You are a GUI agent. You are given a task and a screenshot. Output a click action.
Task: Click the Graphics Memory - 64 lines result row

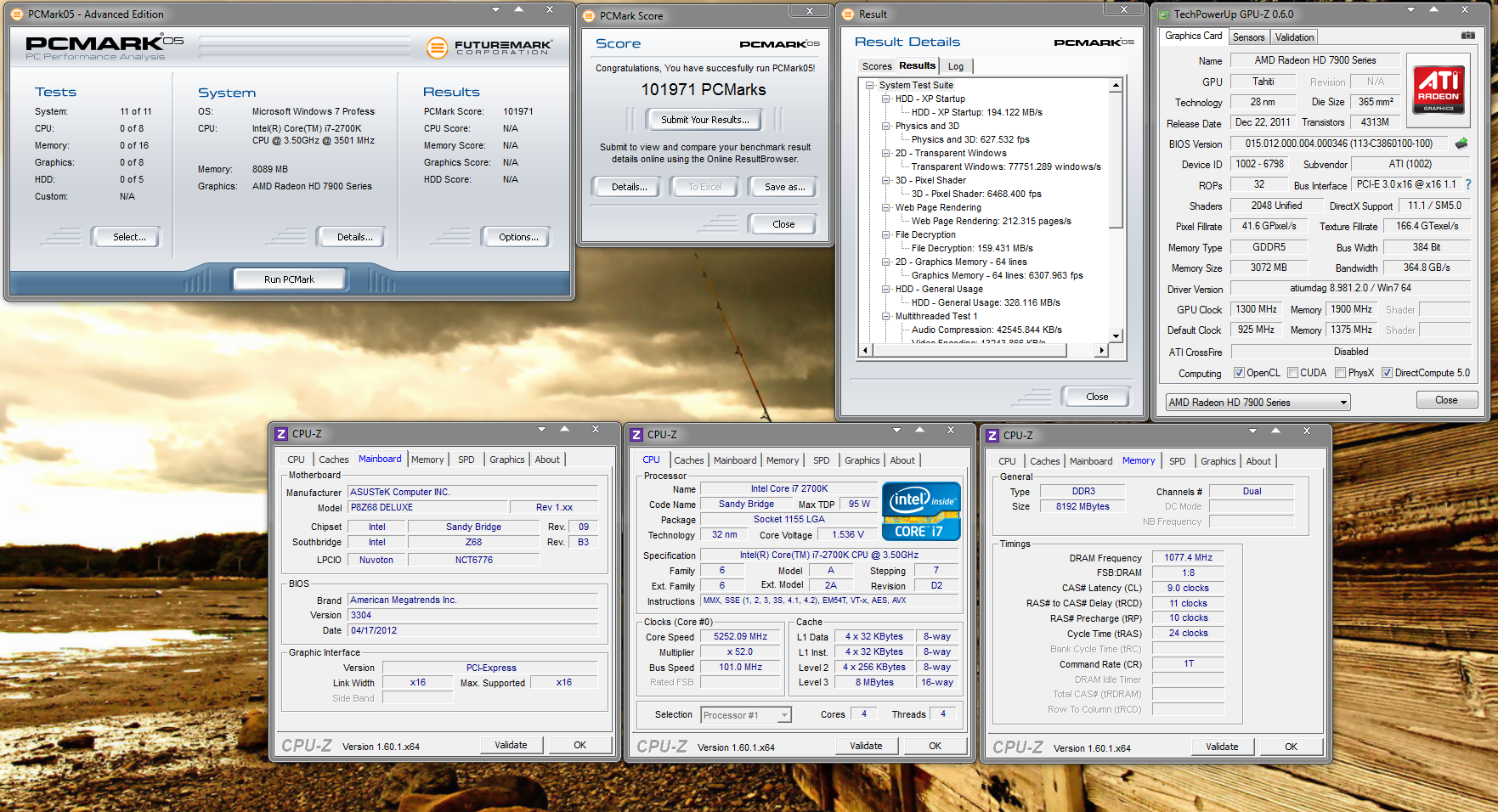pyautogui.click(x=997, y=275)
